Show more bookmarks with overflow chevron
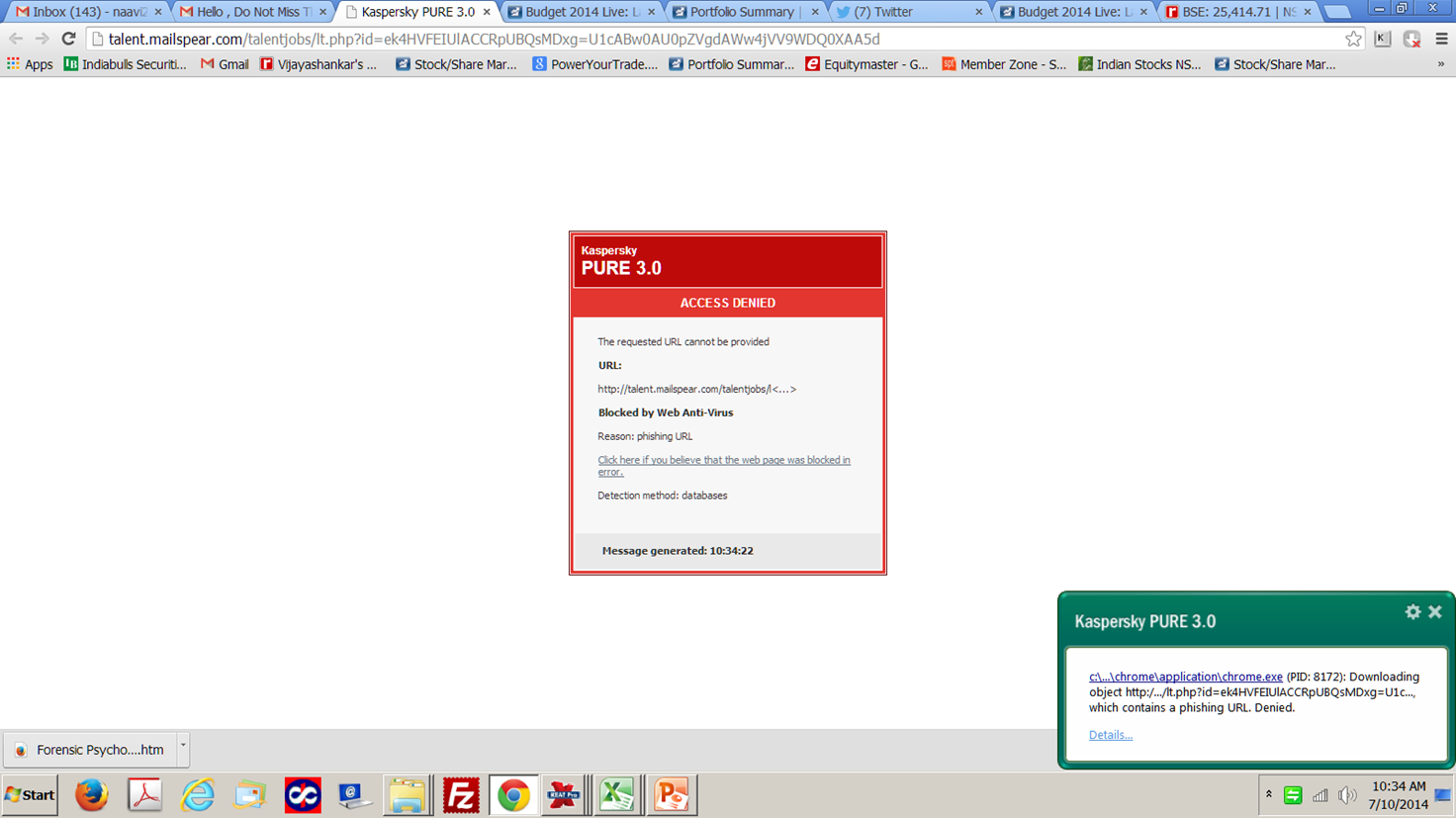Screen dimensions: 1456x818 pos(1440,64)
